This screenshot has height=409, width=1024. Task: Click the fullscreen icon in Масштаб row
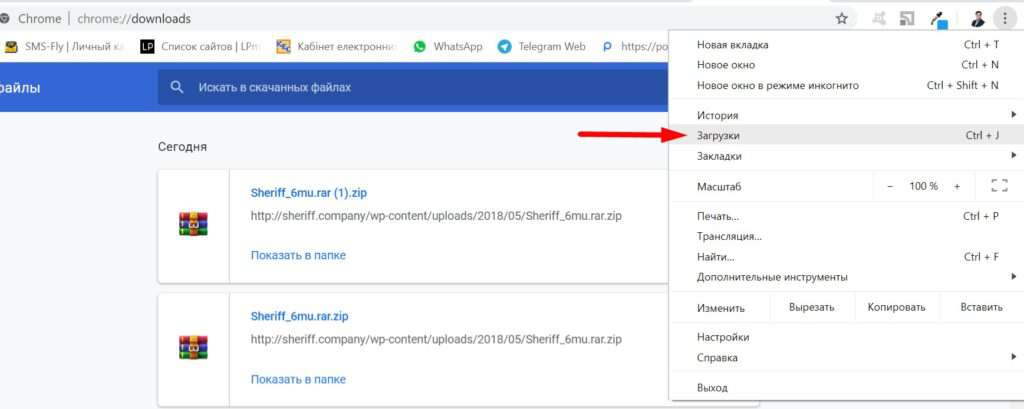pos(998,186)
